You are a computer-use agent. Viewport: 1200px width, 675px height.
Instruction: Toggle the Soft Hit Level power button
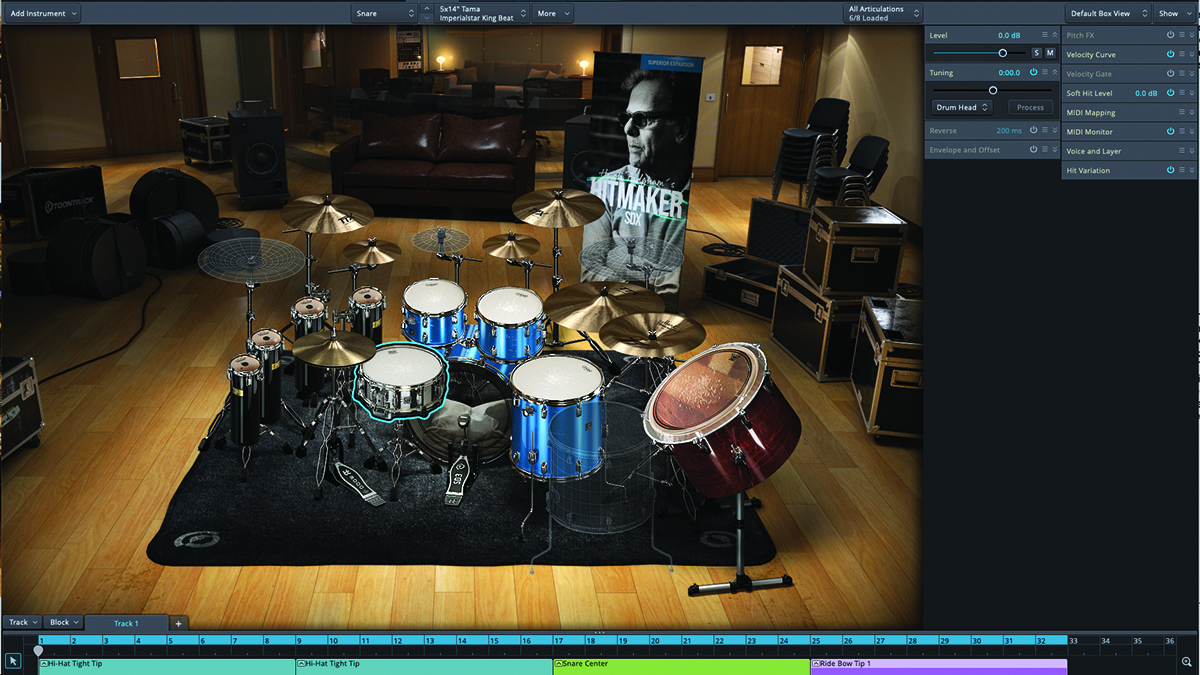pyautogui.click(x=1170, y=93)
